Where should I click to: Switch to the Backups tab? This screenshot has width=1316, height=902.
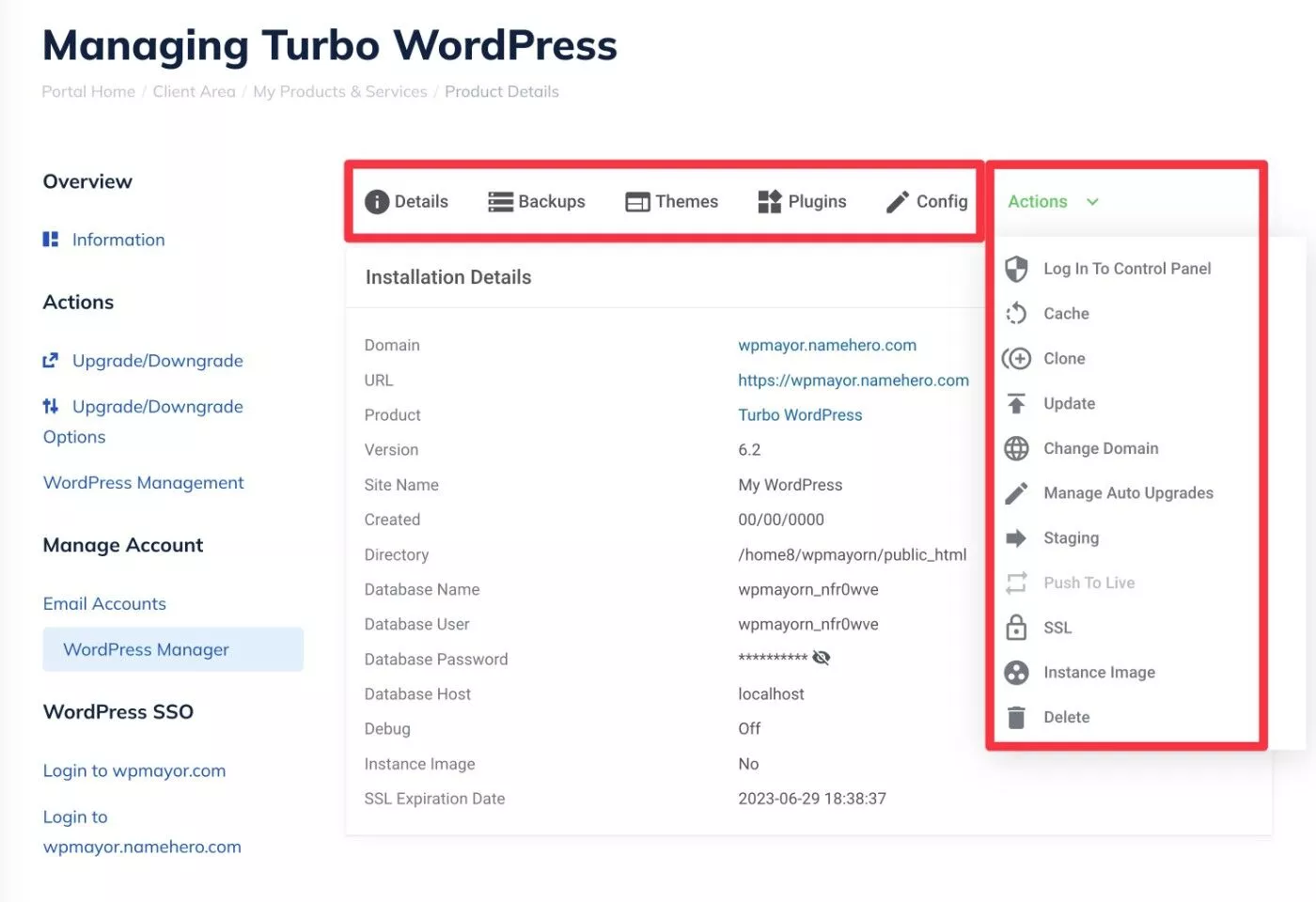(537, 202)
